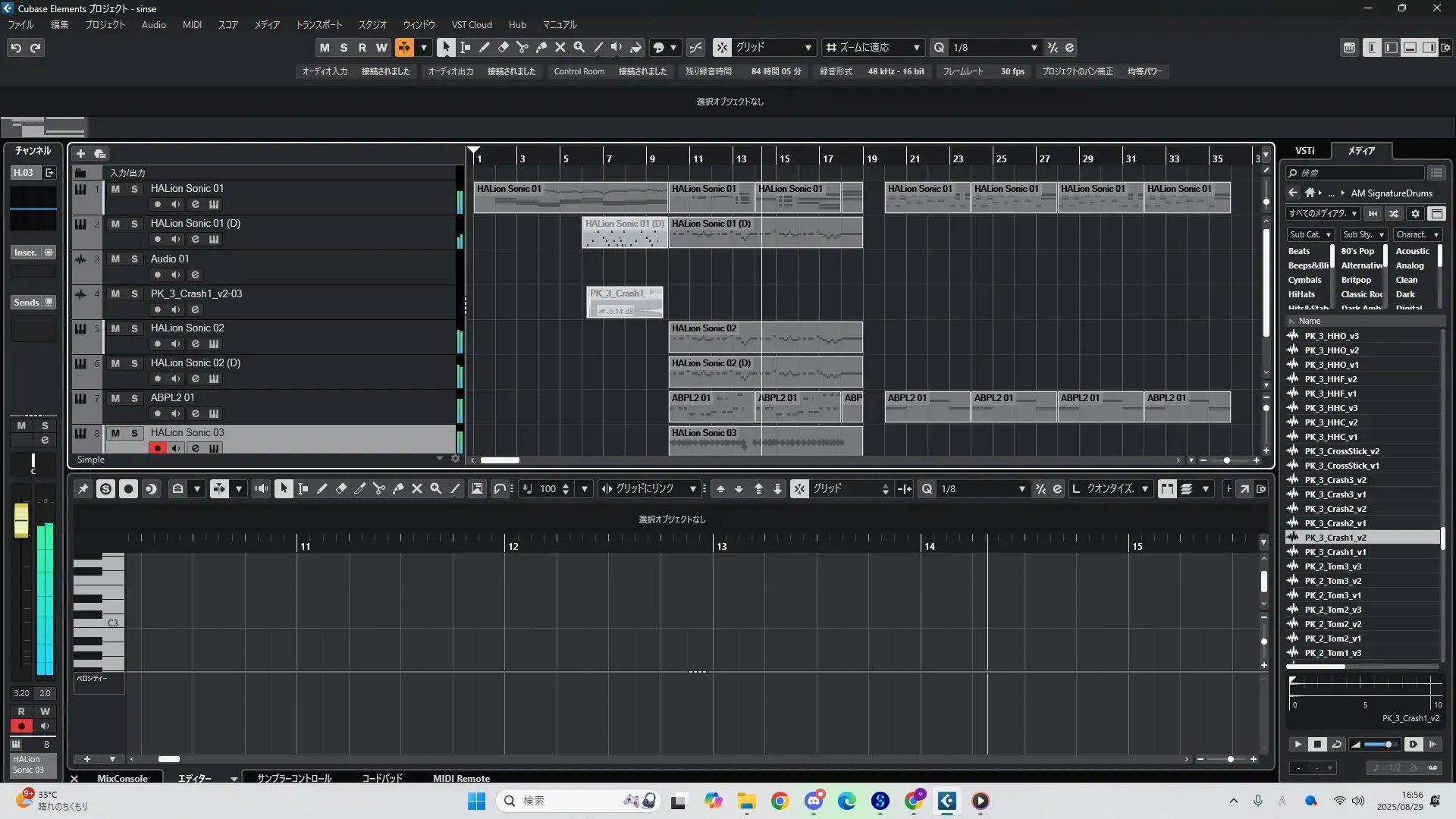Click the Undo arrow icon
This screenshot has height=819, width=1456.
16,48
